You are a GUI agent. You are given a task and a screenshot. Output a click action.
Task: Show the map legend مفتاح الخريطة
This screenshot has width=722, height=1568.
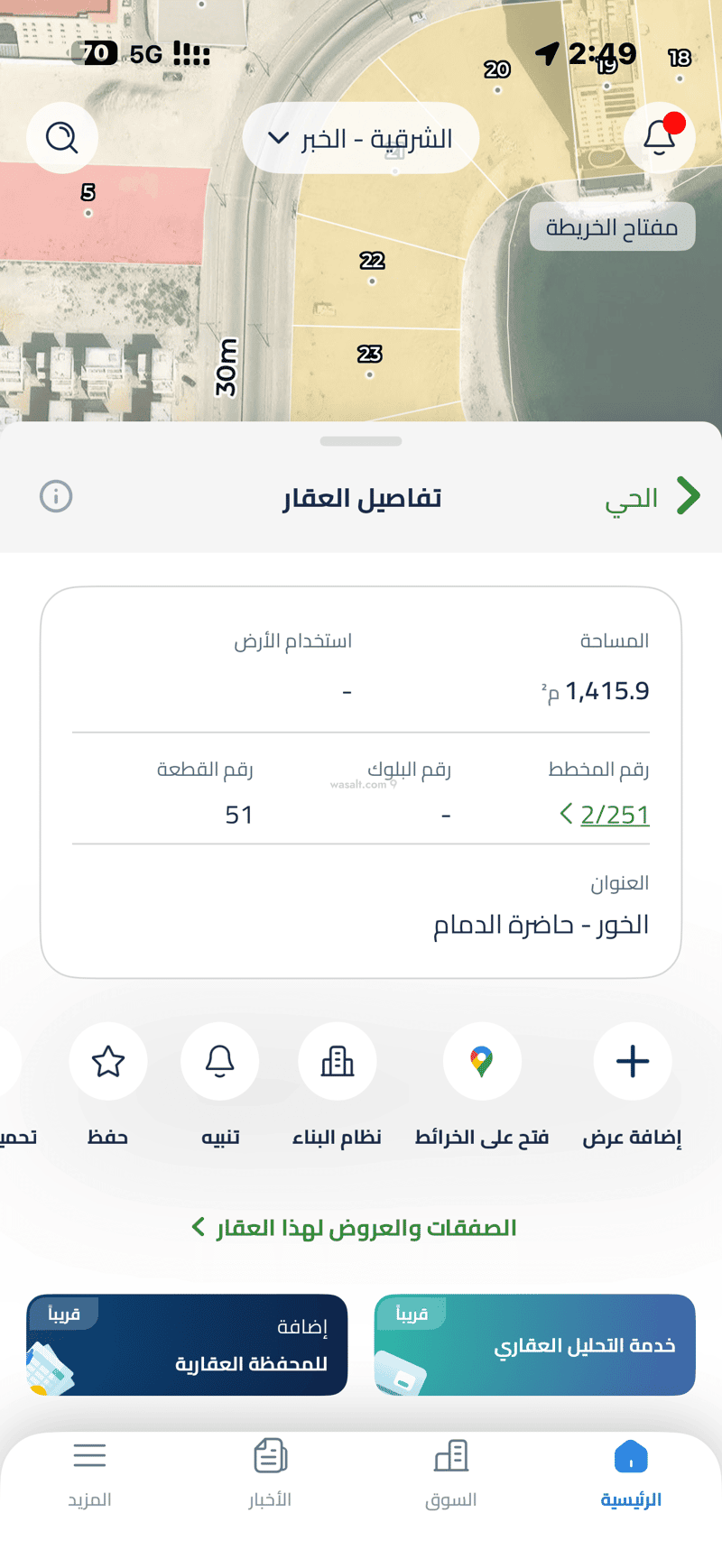(x=612, y=227)
